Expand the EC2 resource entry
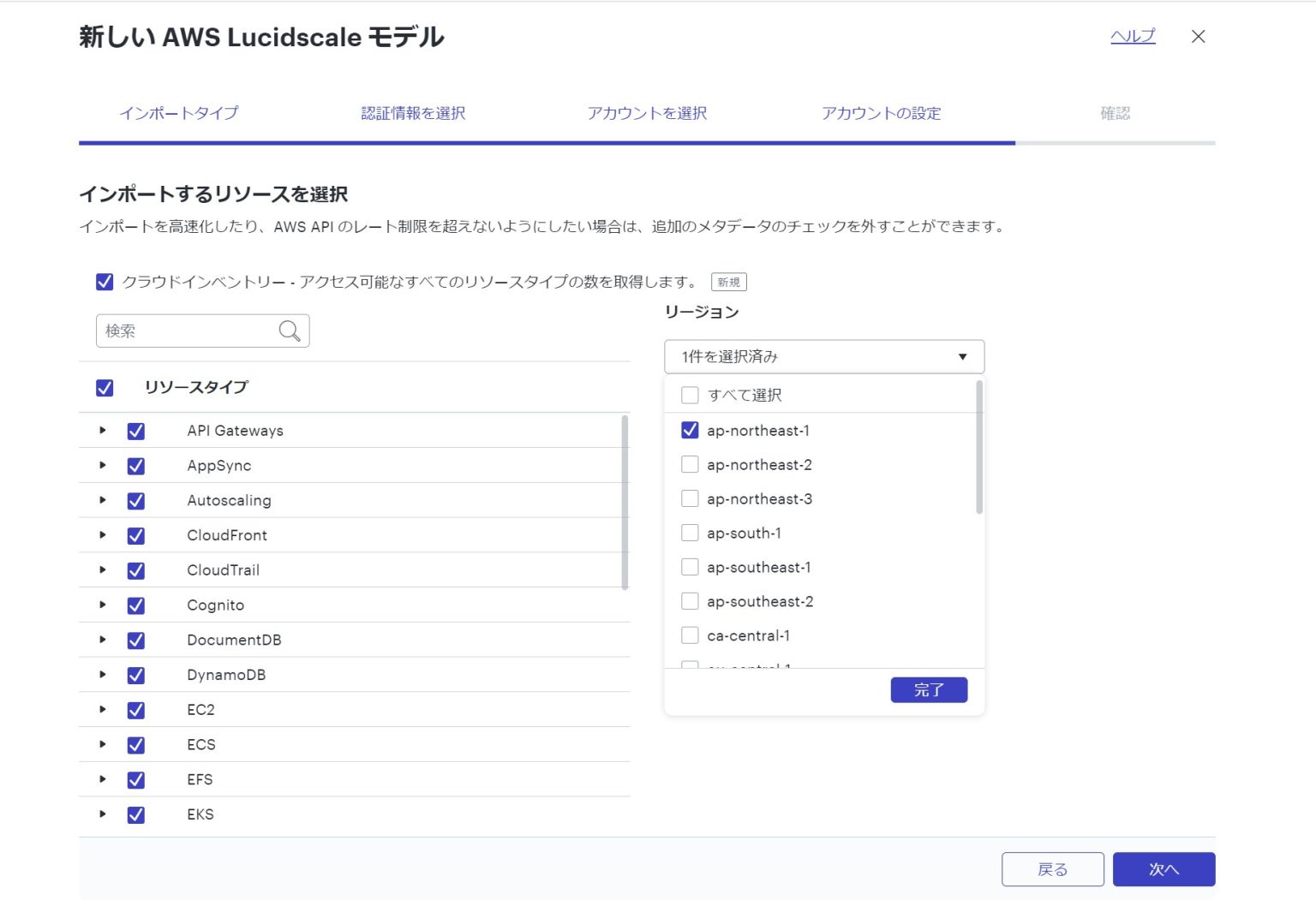 point(102,709)
